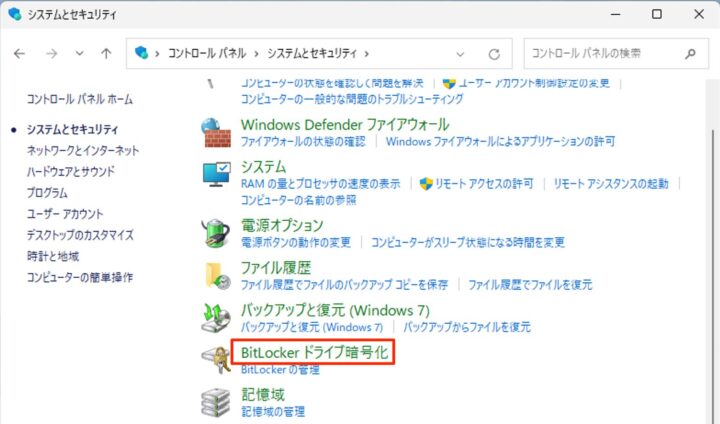Click コンピューターがスリープ状態になる時間を変更 link

tap(467, 242)
